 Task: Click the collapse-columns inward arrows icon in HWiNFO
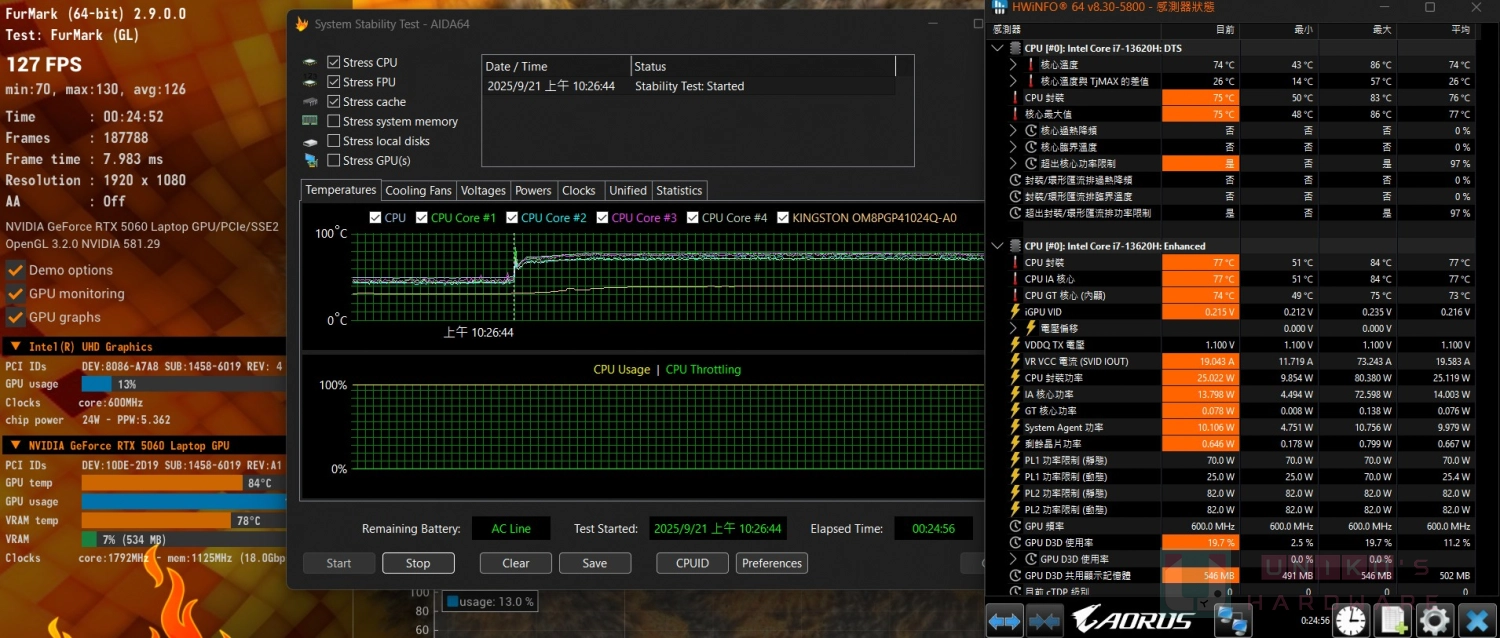(1044, 621)
